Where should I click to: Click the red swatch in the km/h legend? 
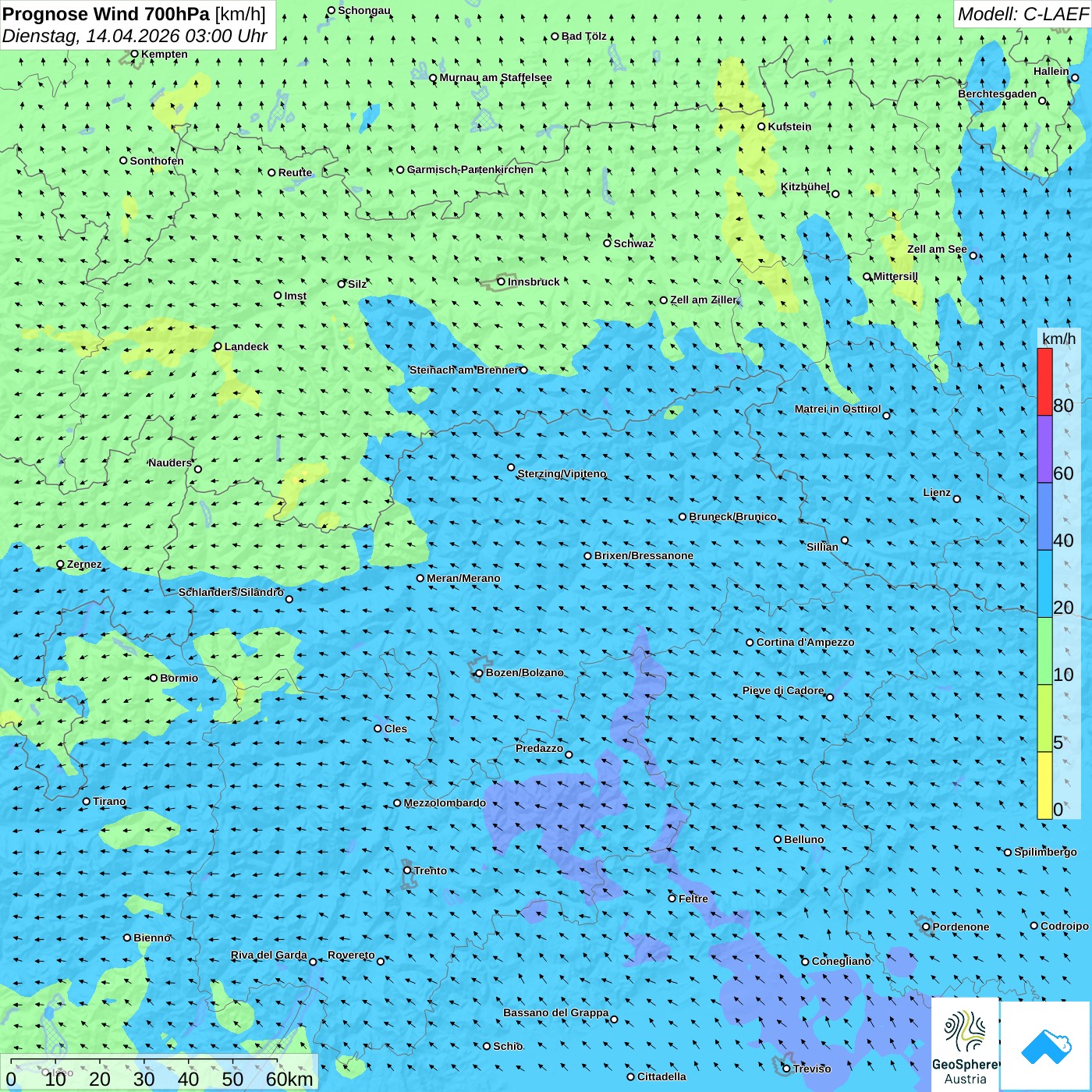1044,381
